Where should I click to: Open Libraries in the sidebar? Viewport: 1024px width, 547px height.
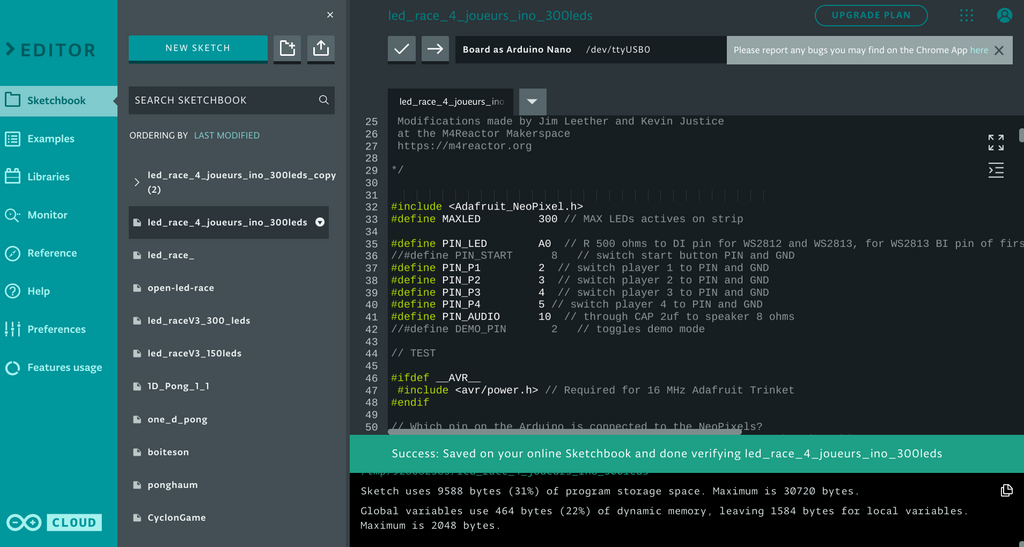[48, 177]
